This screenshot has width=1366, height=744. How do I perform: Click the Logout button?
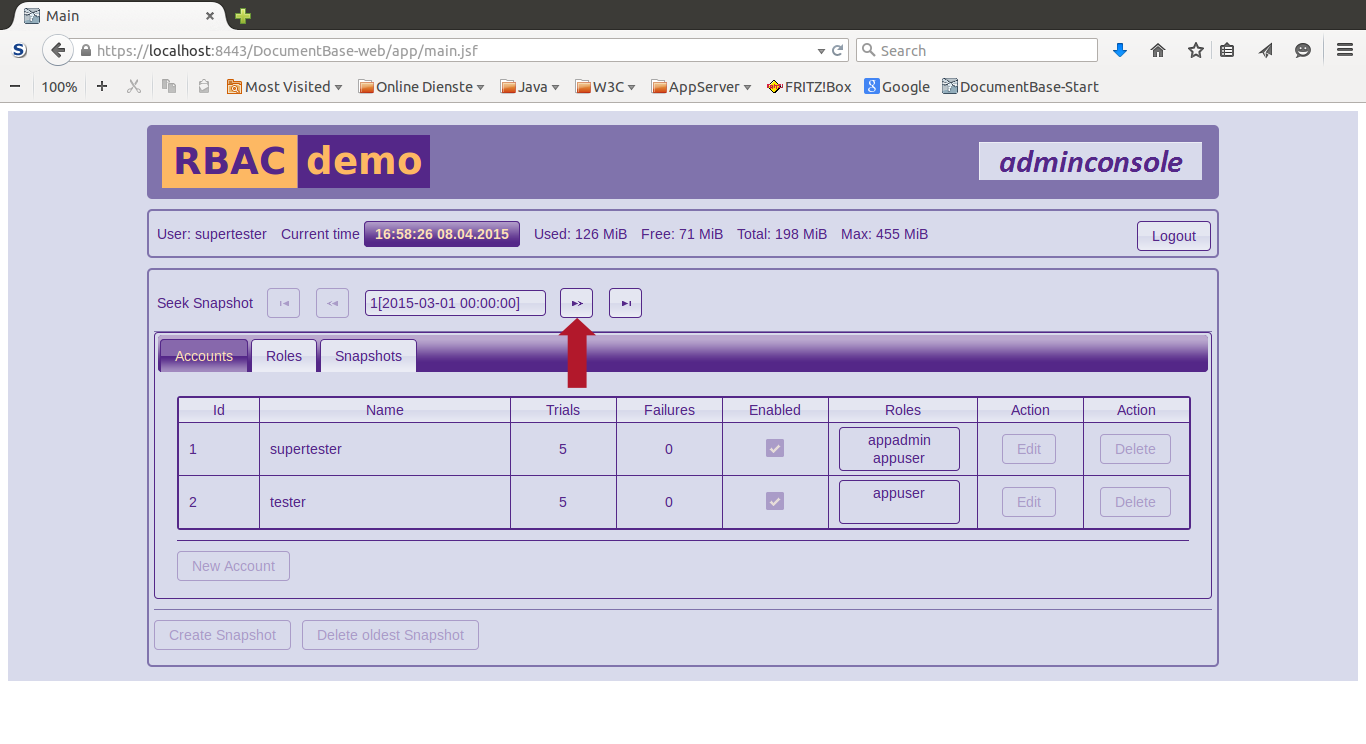(x=1173, y=236)
